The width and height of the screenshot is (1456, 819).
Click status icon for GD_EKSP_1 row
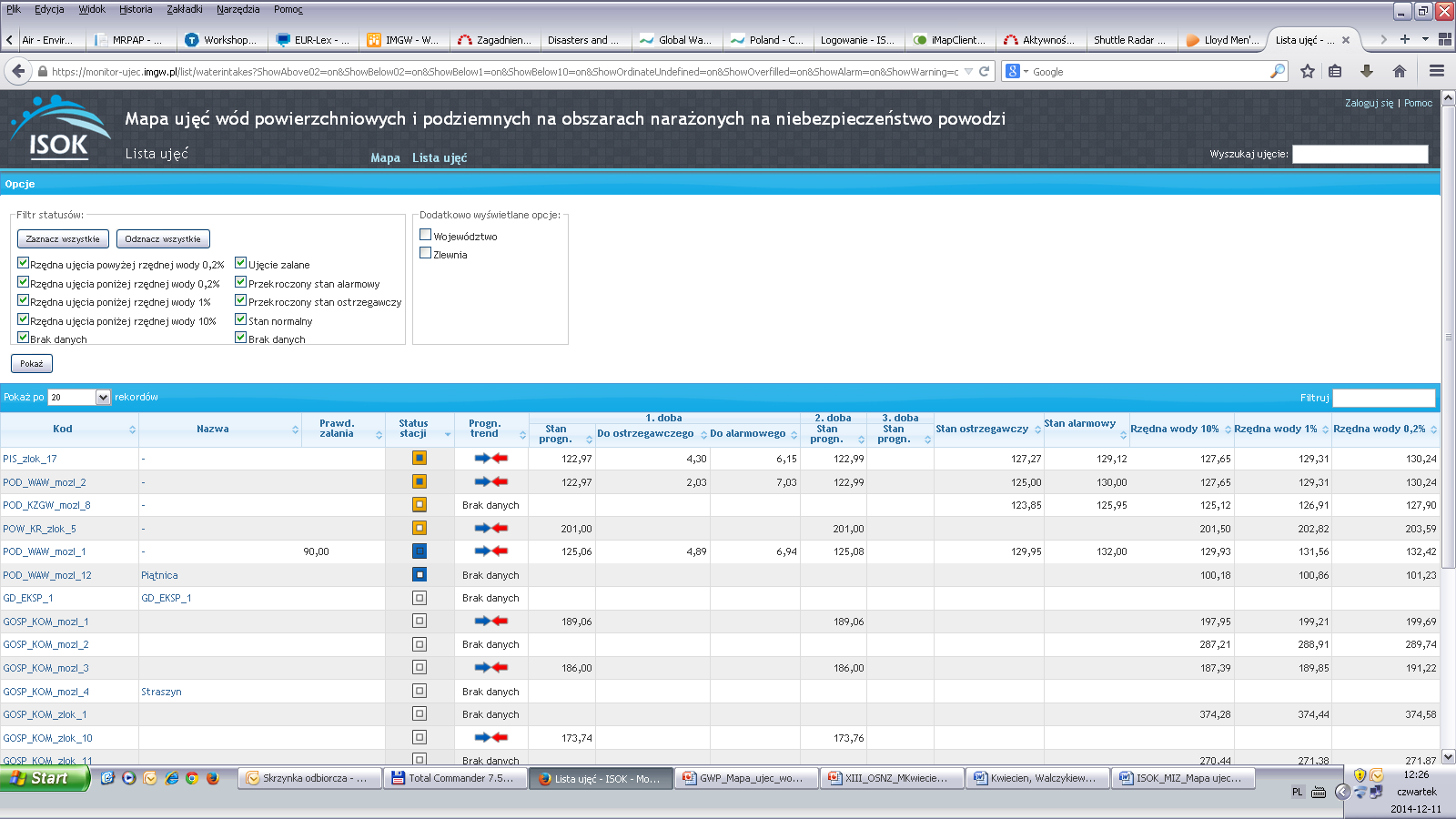tap(420, 598)
